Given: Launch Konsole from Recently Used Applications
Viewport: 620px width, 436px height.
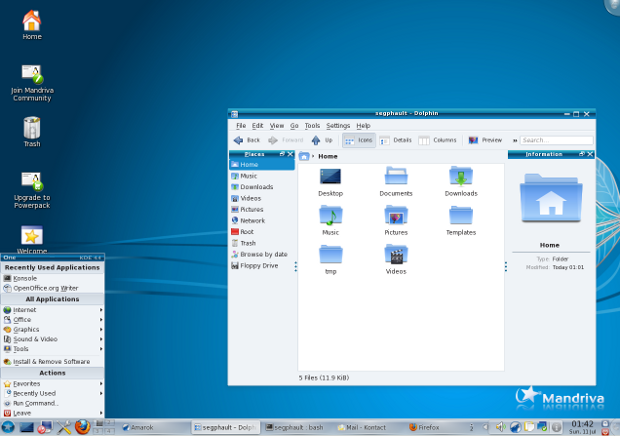Looking at the screenshot, I should tap(53, 278).
